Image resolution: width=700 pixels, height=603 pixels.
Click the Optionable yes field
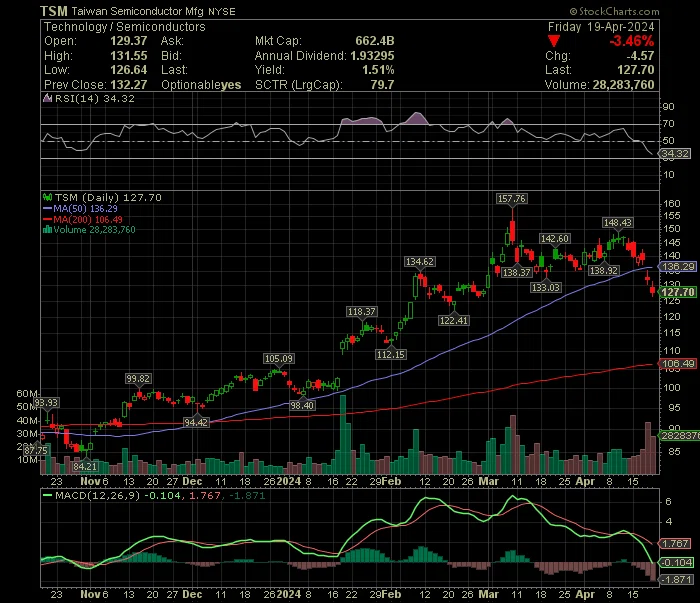click(201, 85)
